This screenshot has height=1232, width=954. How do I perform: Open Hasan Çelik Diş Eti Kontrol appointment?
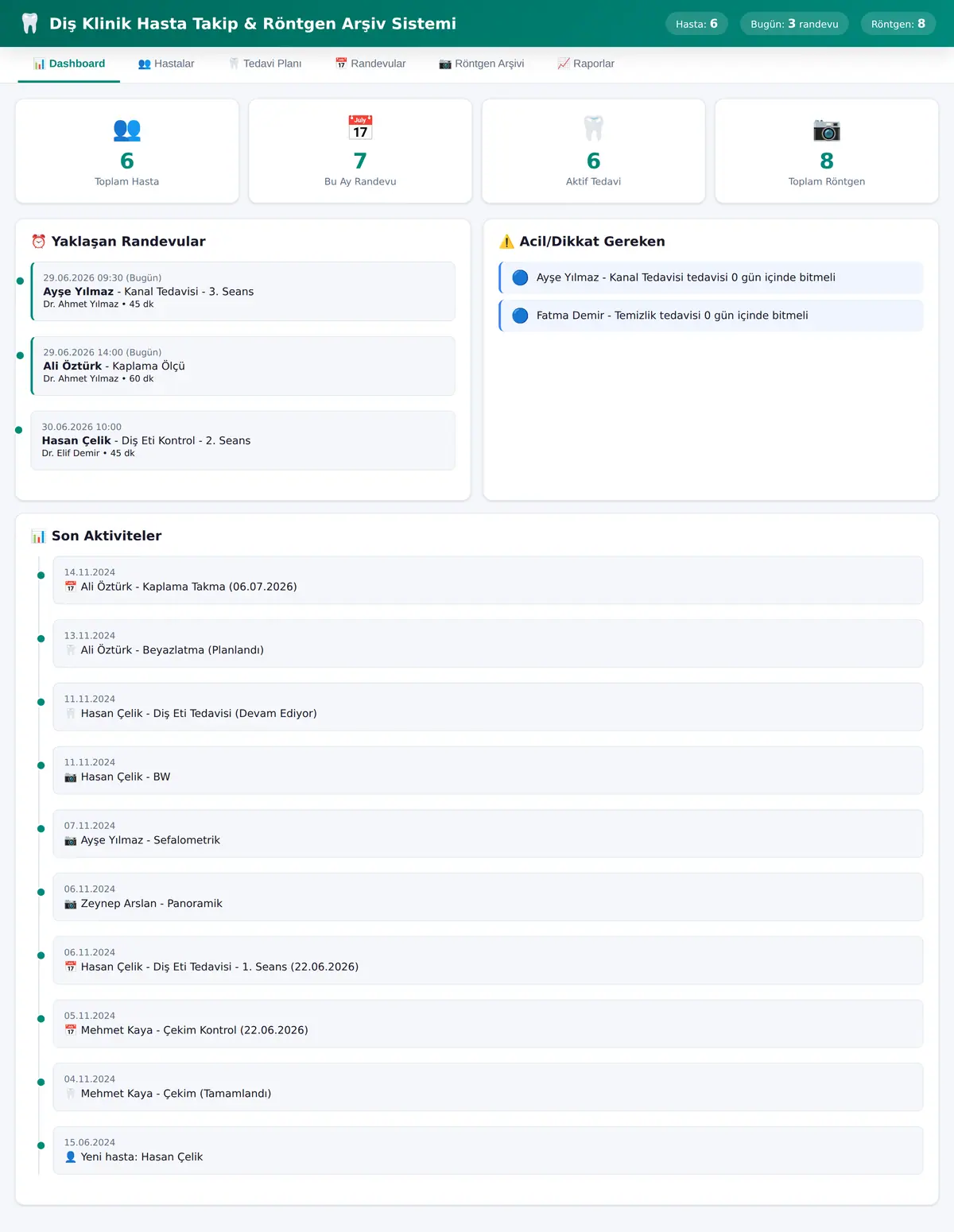243,441
